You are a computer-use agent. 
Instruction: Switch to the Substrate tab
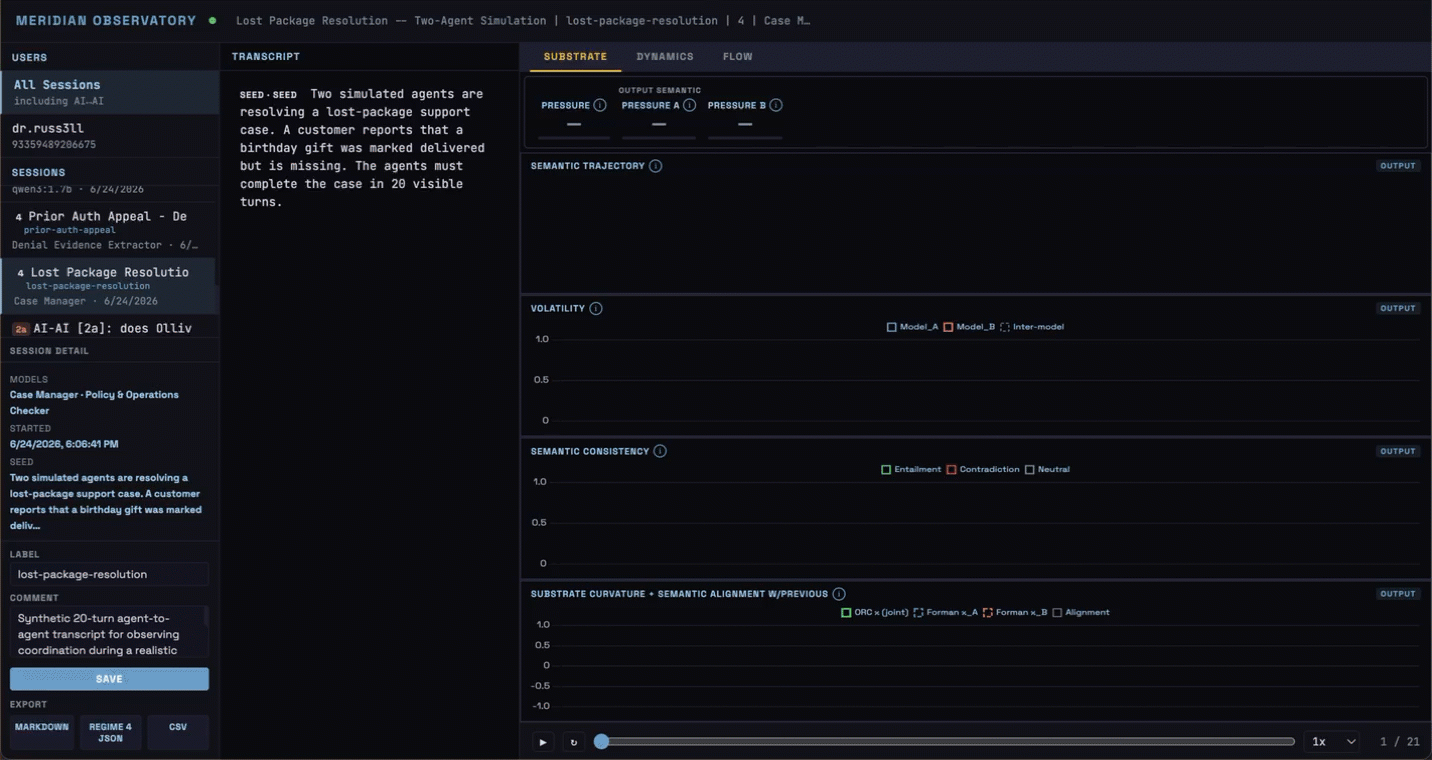tap(575, 57)
